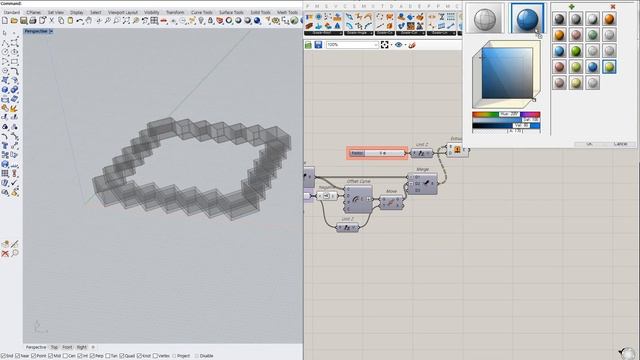This screenshot has height=360, width=640.
Task: Click the blue Render sphere icon
Action: pos(257,20)
